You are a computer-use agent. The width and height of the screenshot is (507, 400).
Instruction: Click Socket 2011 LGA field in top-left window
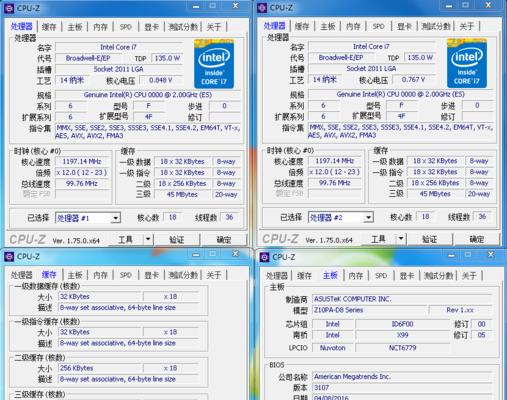point(119,69)
